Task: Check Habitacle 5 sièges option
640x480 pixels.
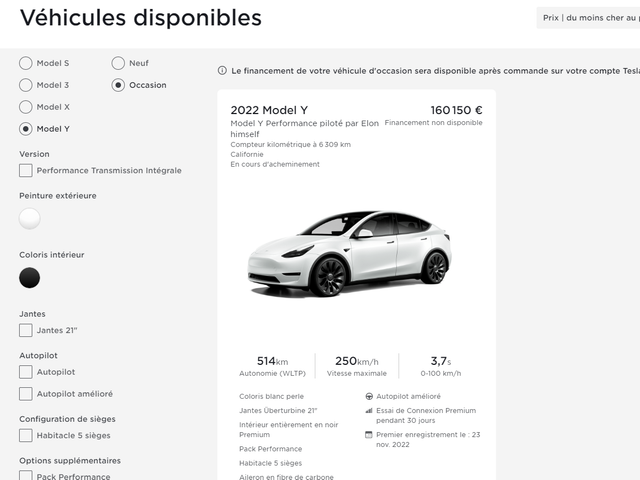Action: click(26, 436)
